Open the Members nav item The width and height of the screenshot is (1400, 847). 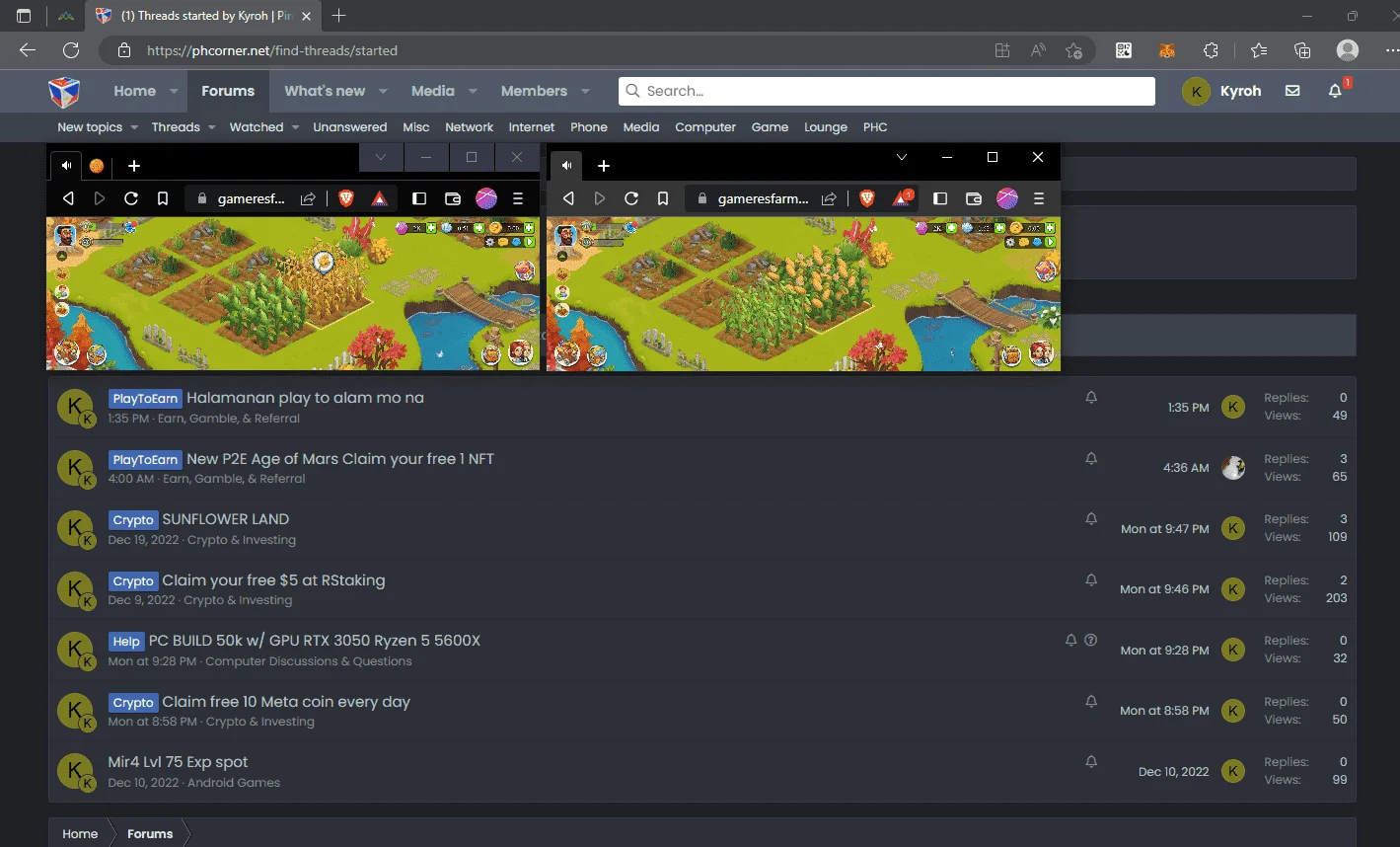[534, 91]
